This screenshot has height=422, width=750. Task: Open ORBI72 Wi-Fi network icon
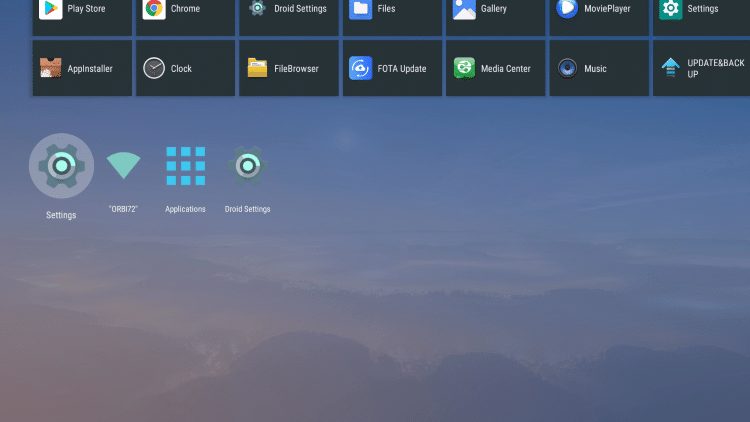123,165
